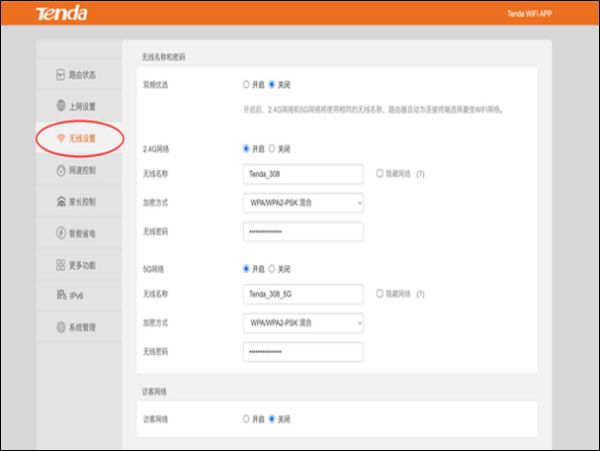Click the 无线名称和密码 section heading
The image size is (600, 451).
point(163,57)
